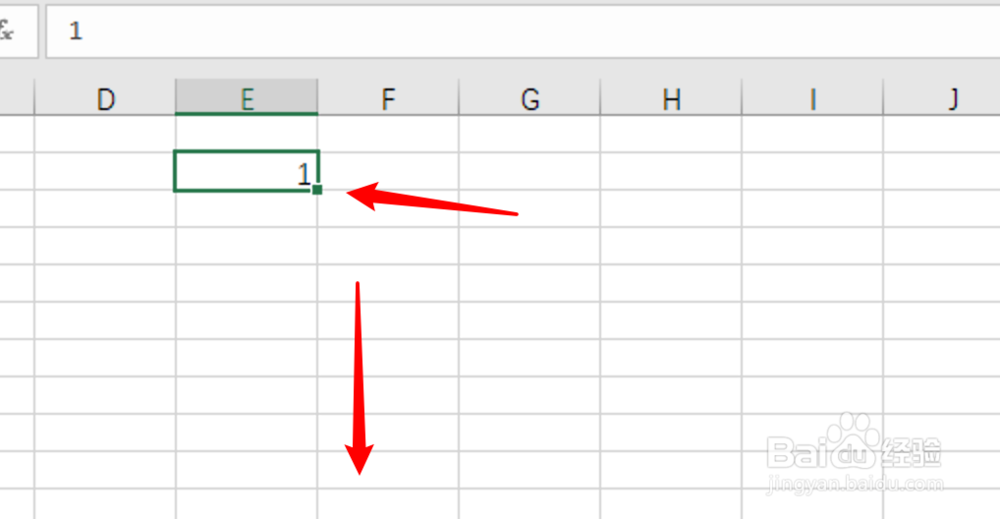Viewport: 1000px width, 519px height.
Task: Select the highlighted column E header
Action: click(247, 98)
